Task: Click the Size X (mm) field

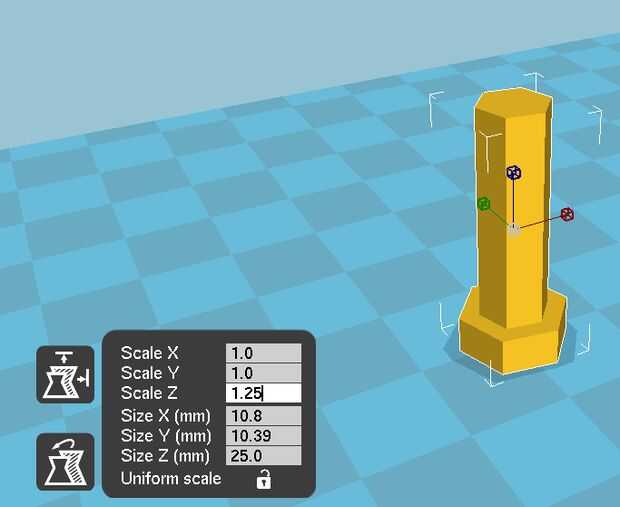Action: point(263,416)
